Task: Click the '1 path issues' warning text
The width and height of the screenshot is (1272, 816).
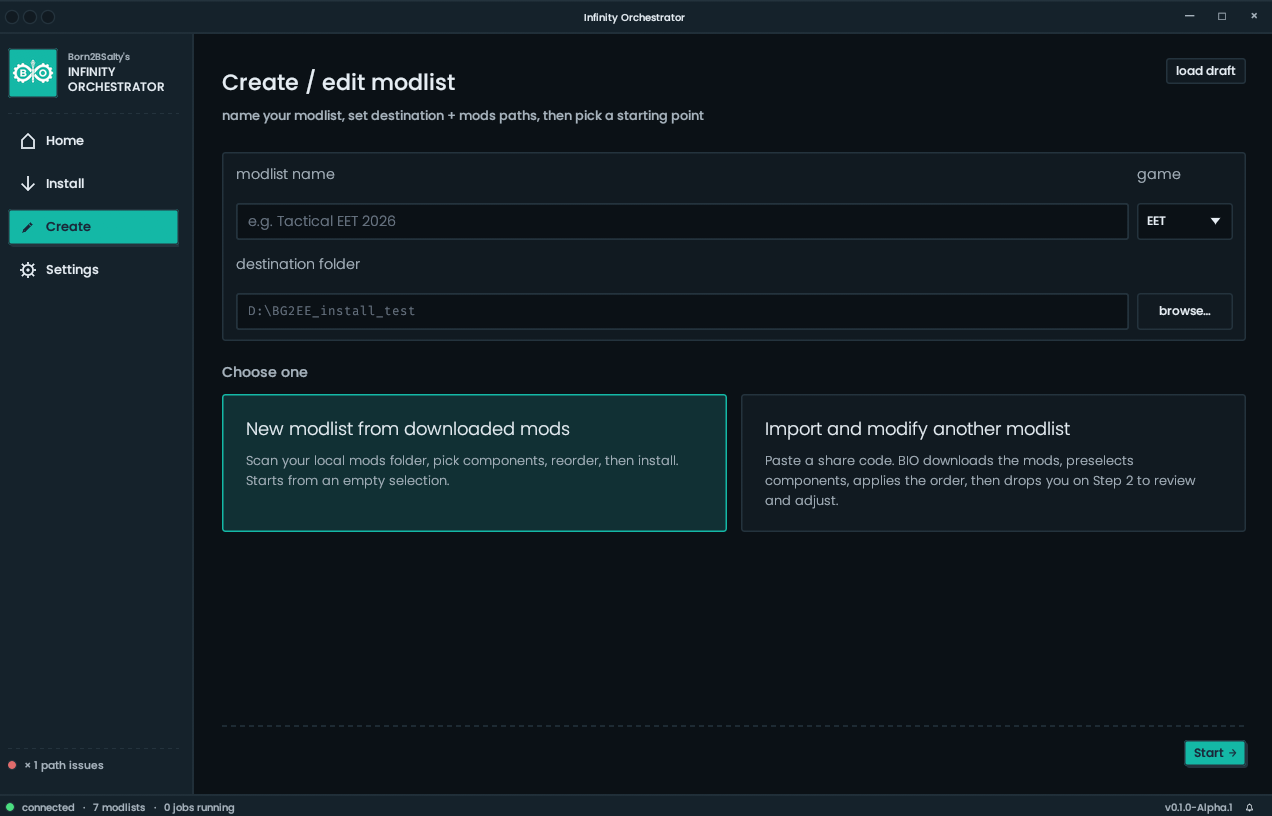Action: pyautogui.click(x=64, y=765)
